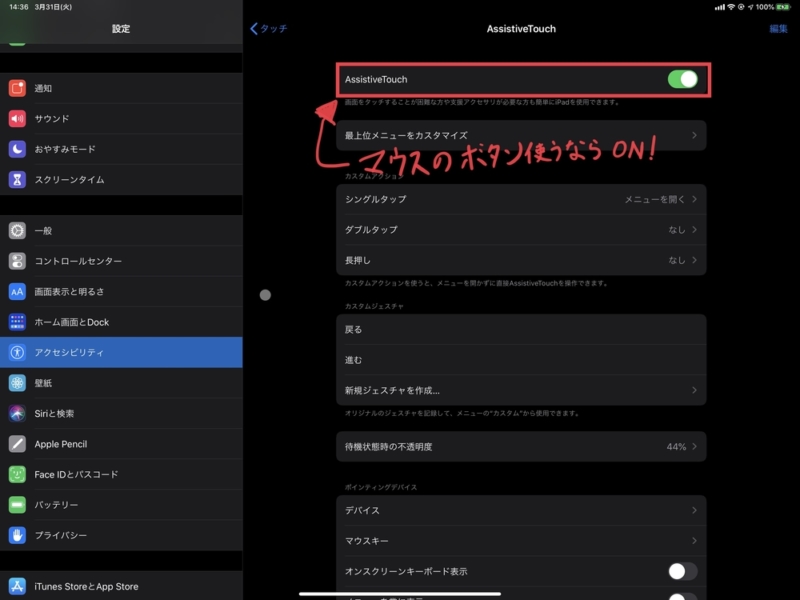The image size is (800, 600).
Task: Open 最上位メニューをカスタマイズ chevron
Action: coord(694,135)
